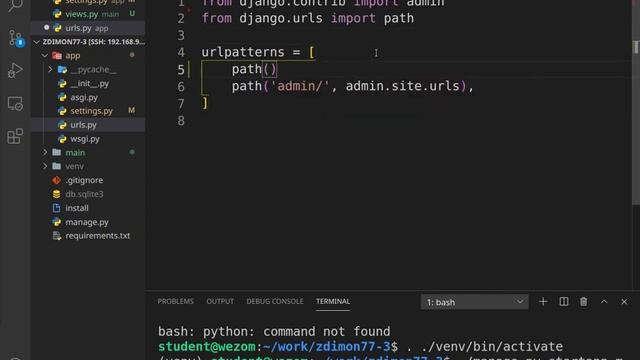
Task: Close the terminal panel
Action: [624, 302]
